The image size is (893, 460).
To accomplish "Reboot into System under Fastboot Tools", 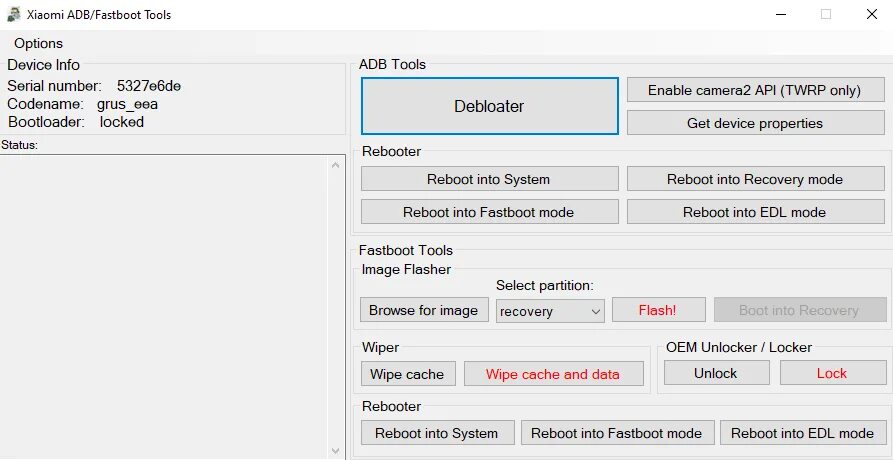I will 437,433.
